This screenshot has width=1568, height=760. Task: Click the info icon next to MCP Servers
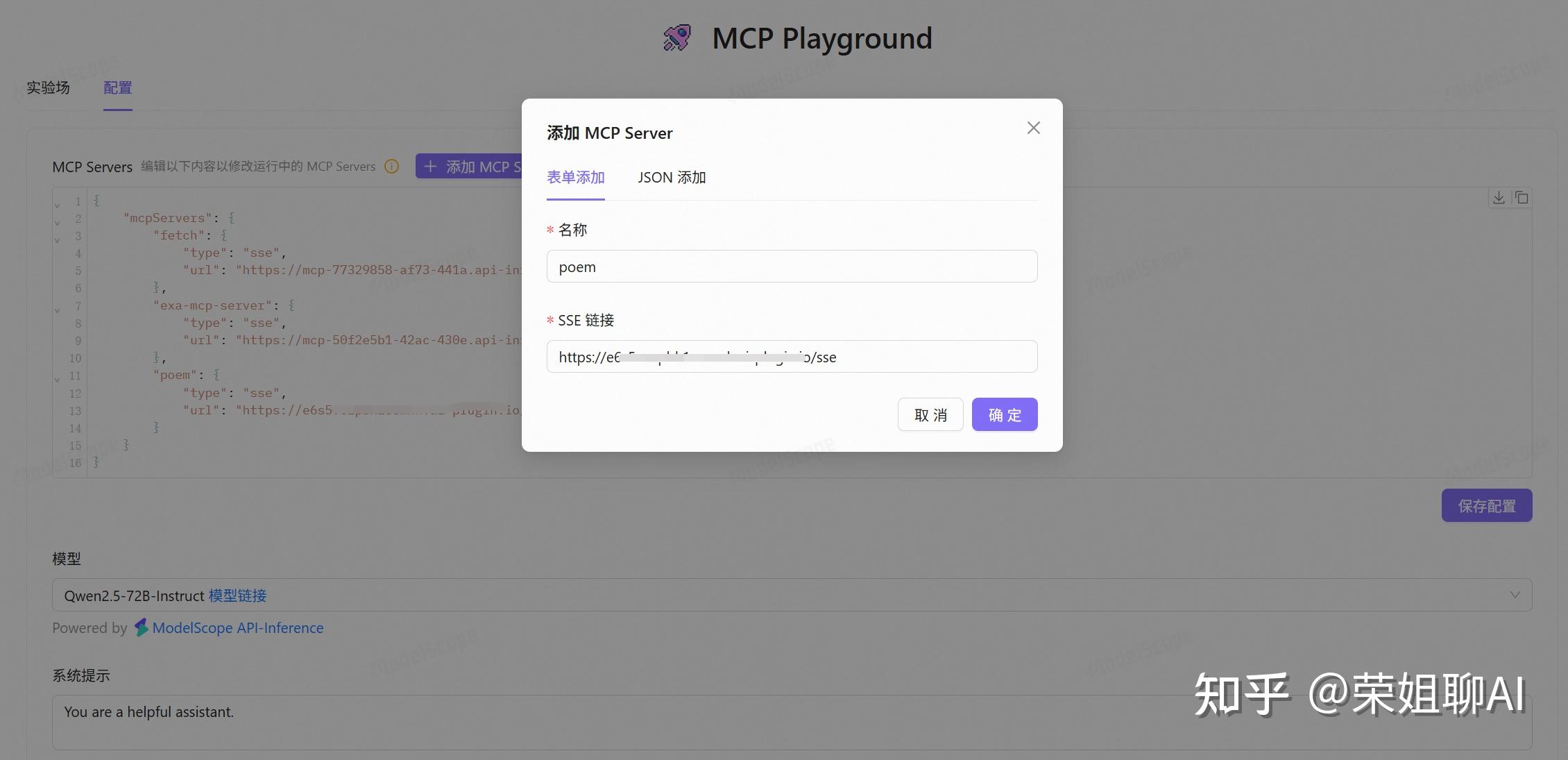point(392,166)
